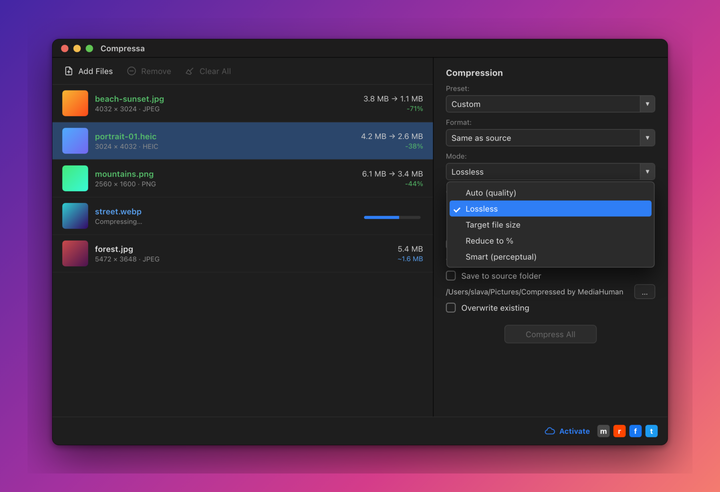720x492 pixels.
Task: Select the portrait-01.heic blue thumbnail
Action: (75, 141)
